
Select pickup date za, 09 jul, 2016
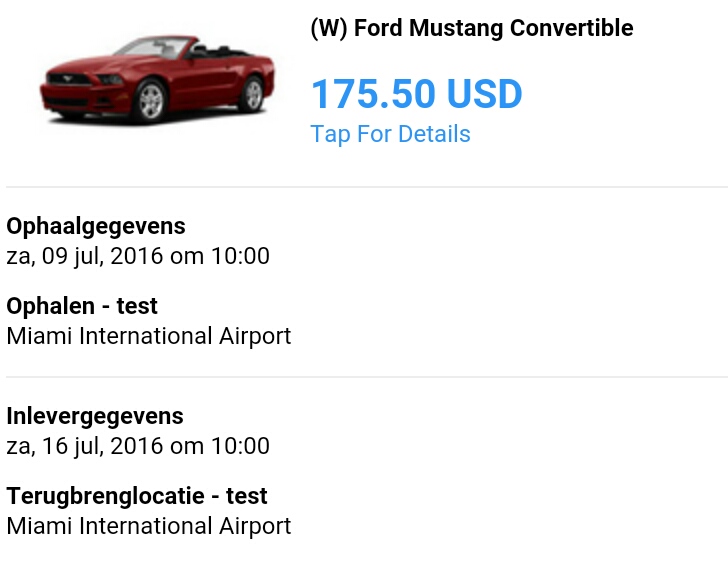pyautogui.click(x=84, y=256)
